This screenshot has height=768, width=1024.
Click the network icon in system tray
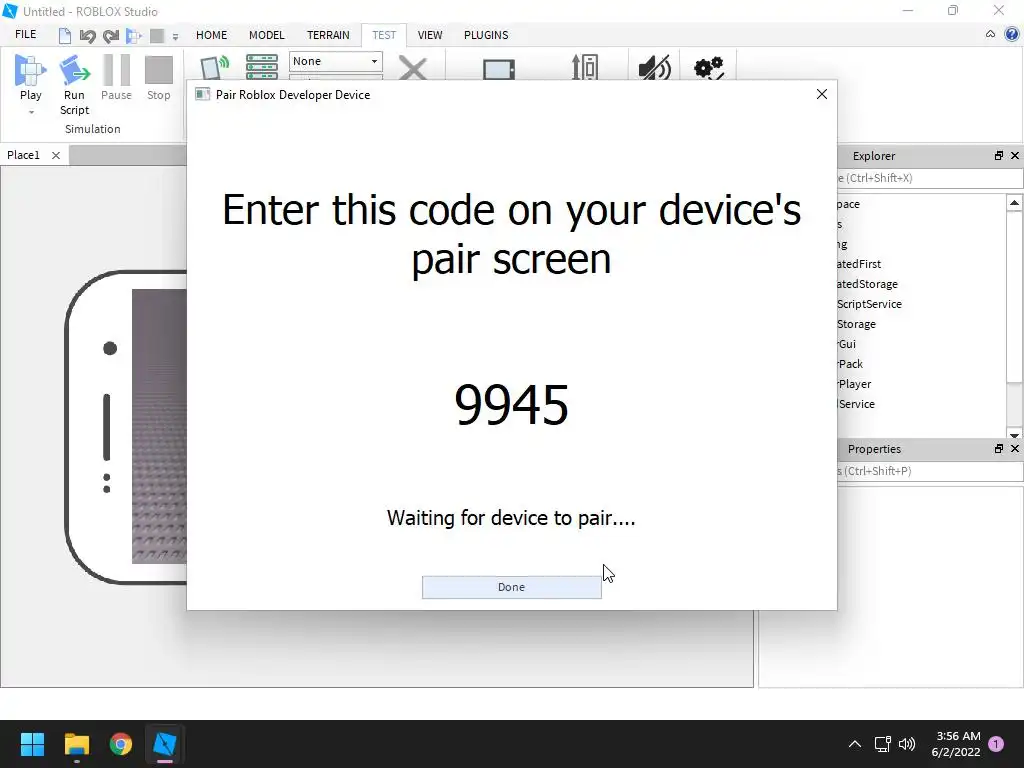pos(882,744)
